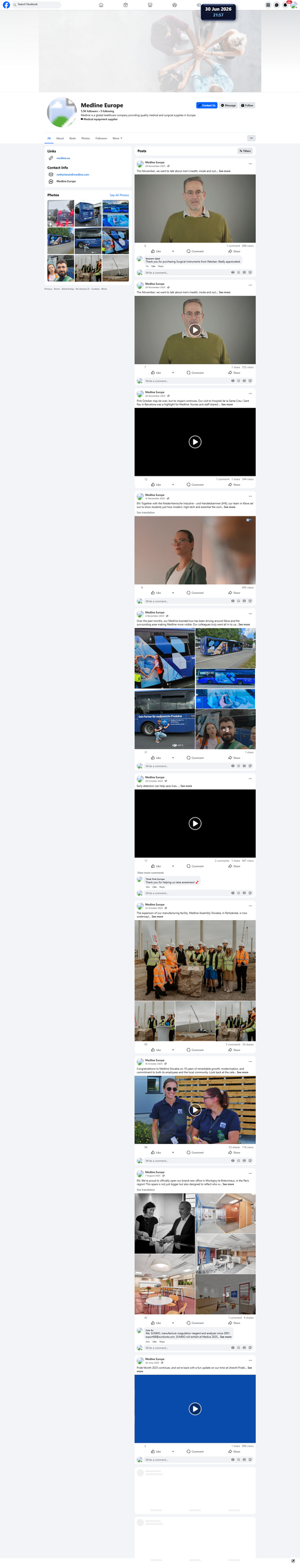Click View more comments on the Early detection post
Viewport: 300px width, 1568px height.
[151, 873]
